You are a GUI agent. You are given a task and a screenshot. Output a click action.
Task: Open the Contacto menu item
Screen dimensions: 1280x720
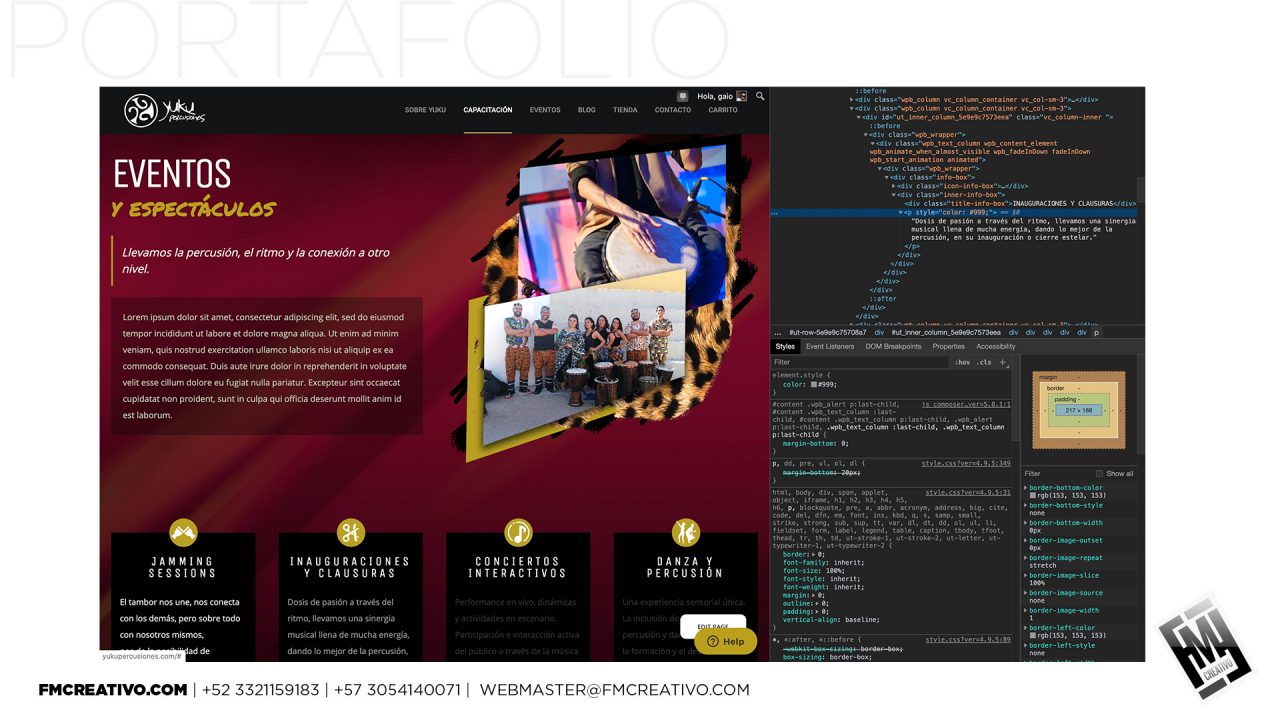(x=673, y=110)
